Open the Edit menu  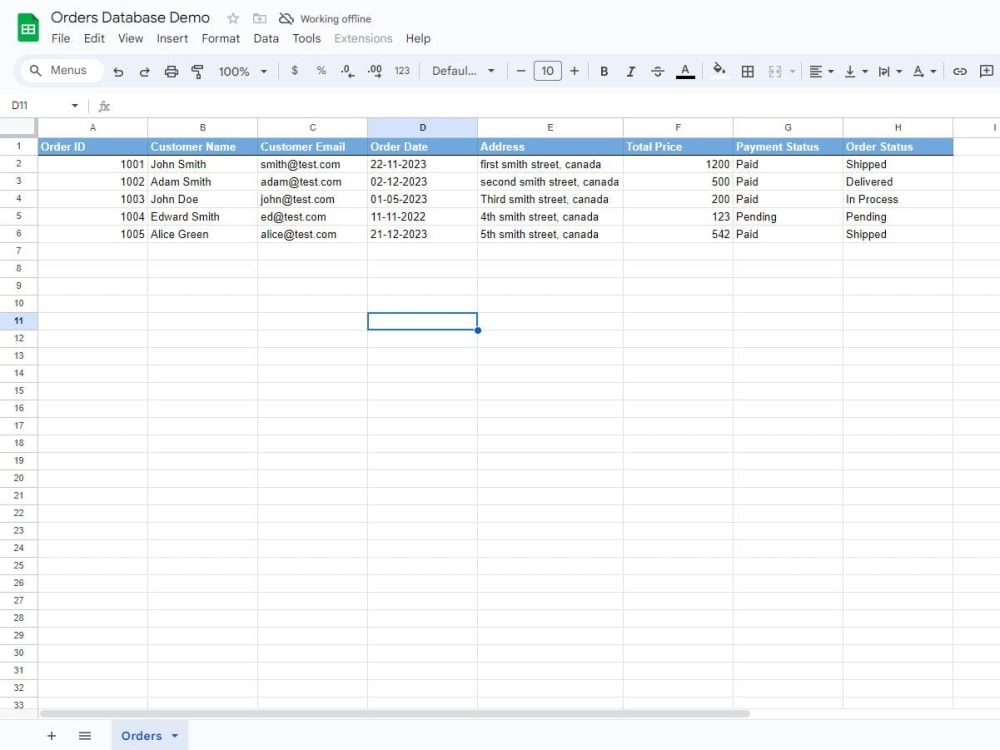pos(94,38)
